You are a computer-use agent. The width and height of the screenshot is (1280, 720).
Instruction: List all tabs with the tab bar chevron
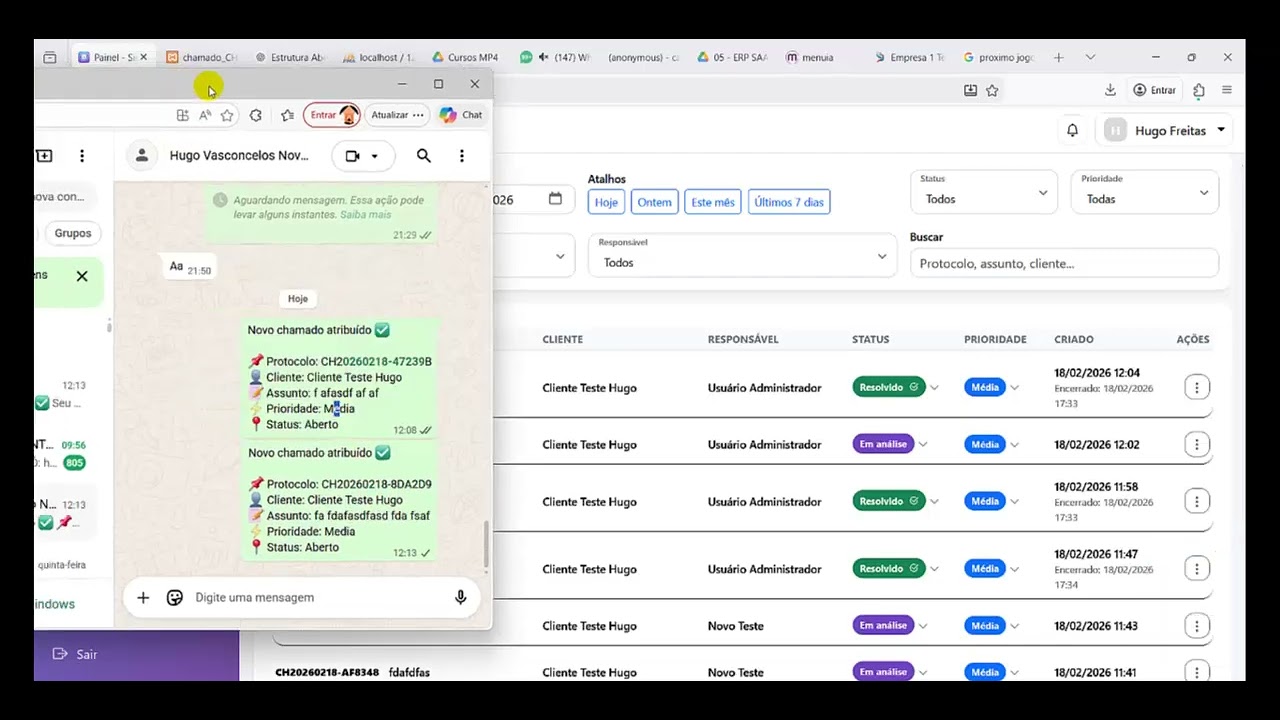[x=1090, y=57]
